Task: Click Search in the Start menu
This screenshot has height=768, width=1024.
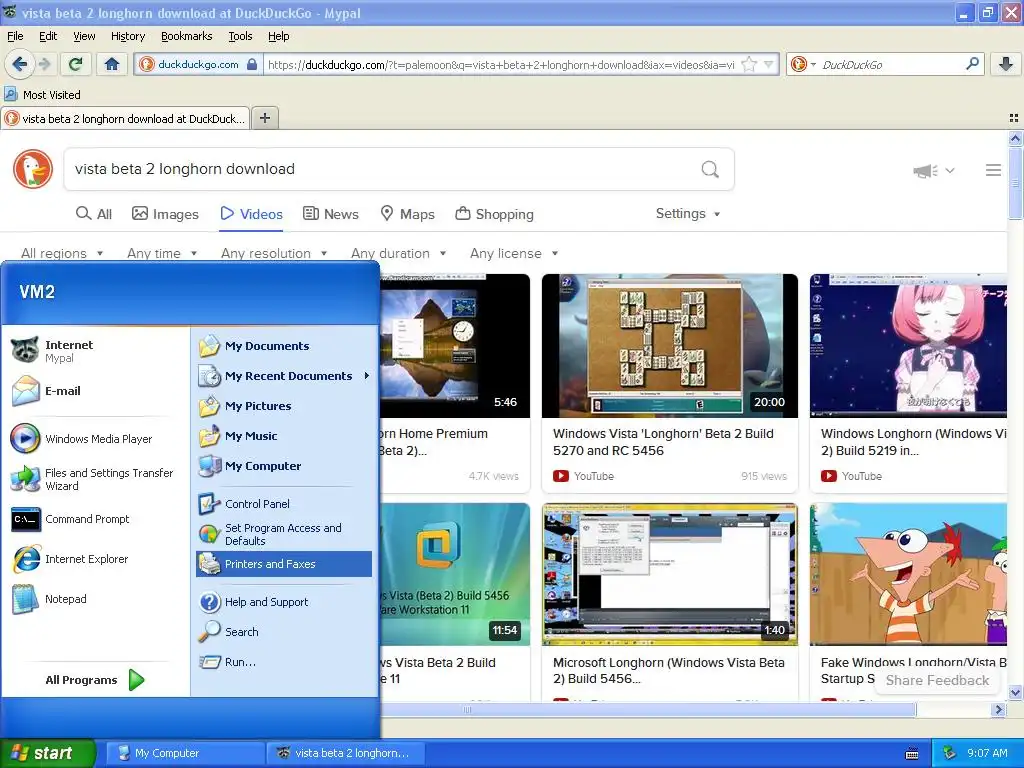Action: (284, 632)
